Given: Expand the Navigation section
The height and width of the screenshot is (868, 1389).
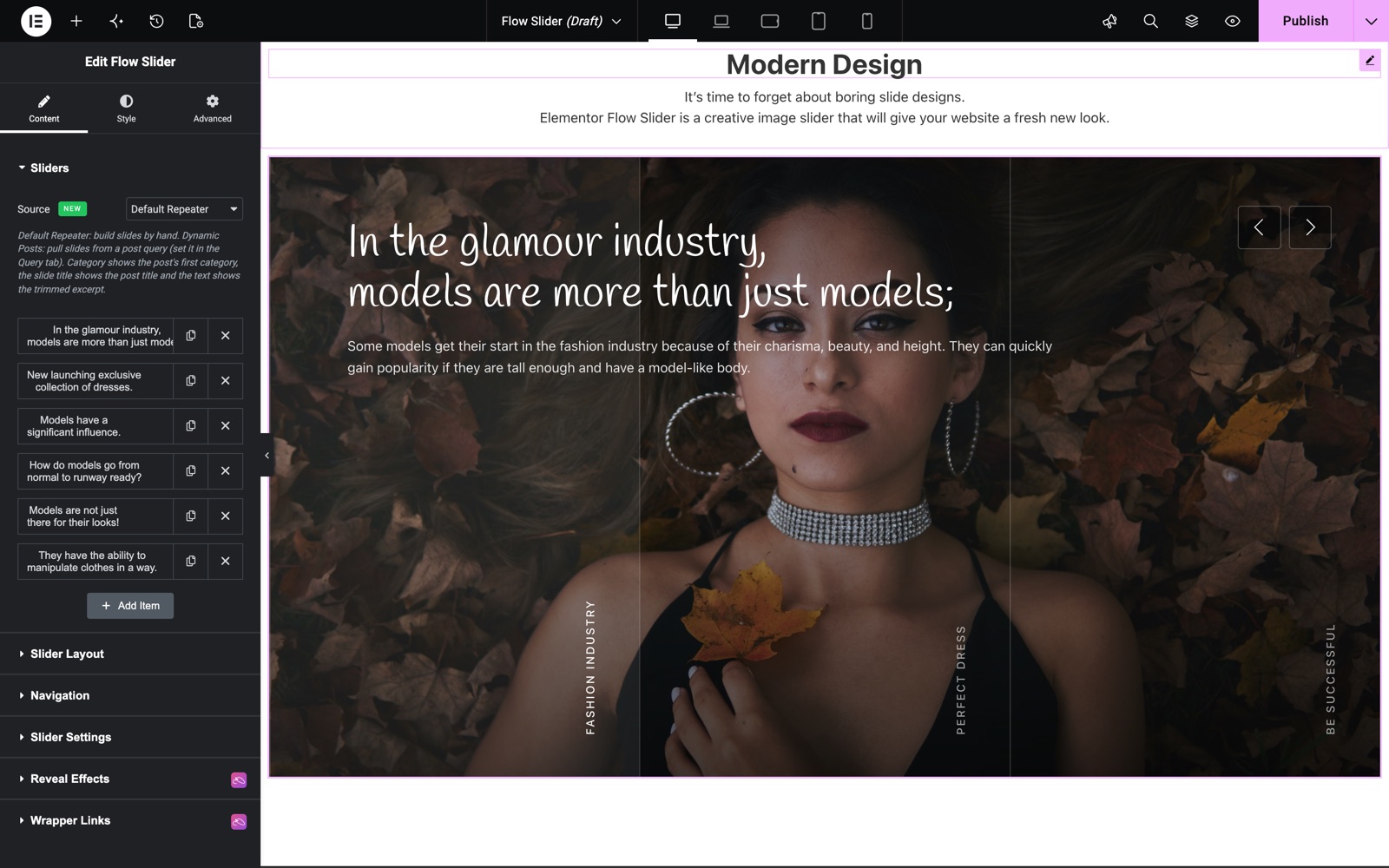Looking at the screenshot, I should click(130, 695).
